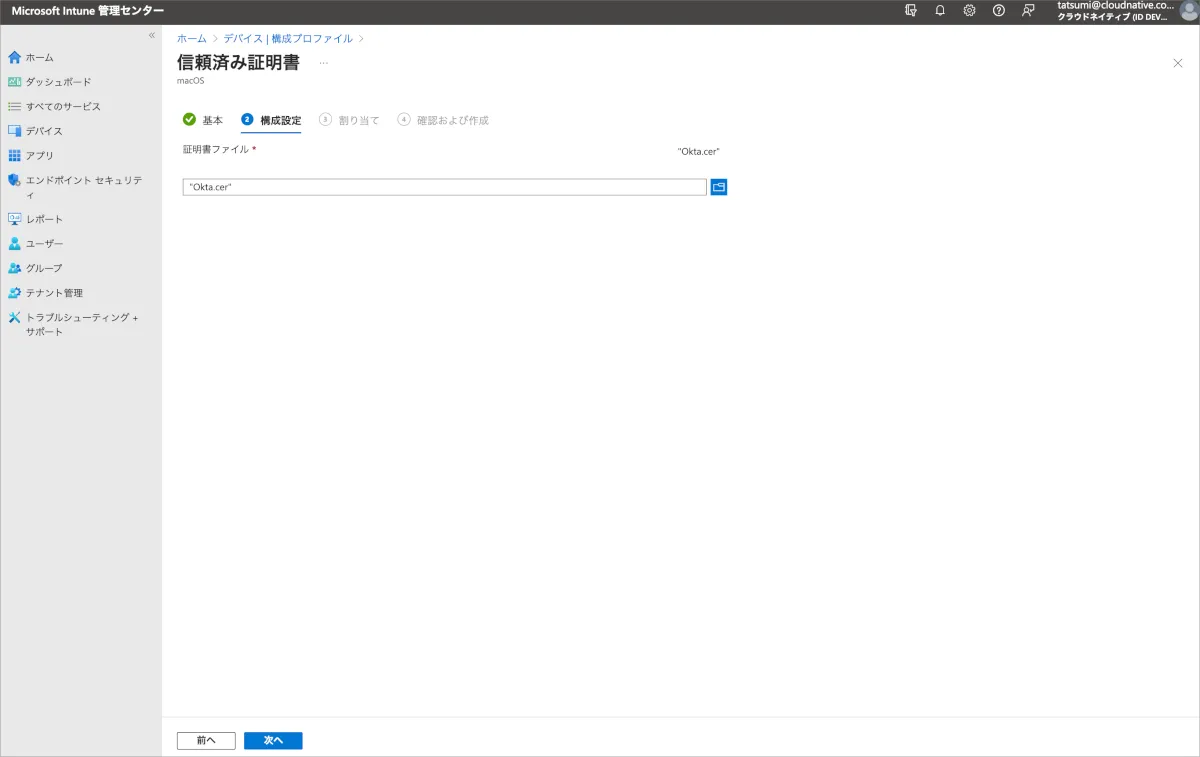Viewport: 1200px width, 757px height.
Task: Open help question mark icon
Action: pyautogui.click(x=998, y=10)
